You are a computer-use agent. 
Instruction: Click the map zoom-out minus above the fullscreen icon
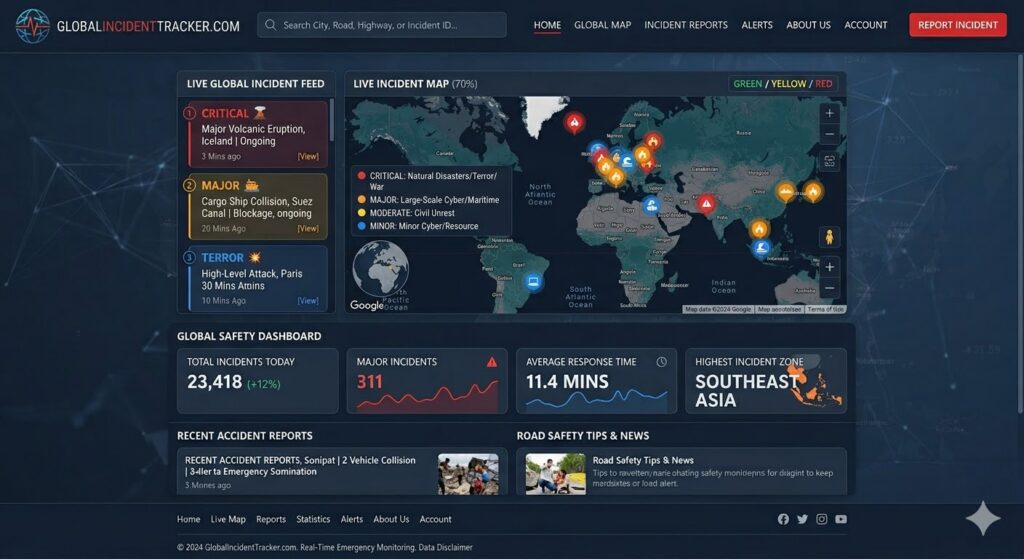829,135
